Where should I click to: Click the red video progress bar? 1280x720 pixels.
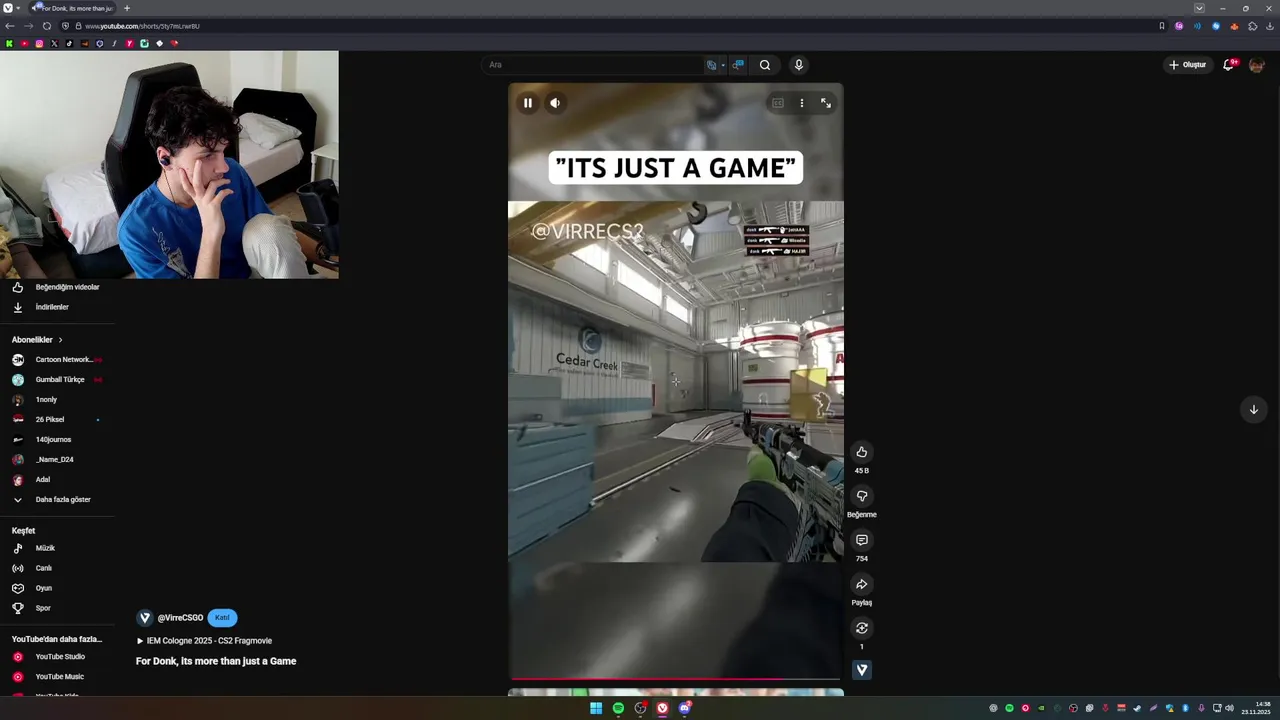coord(676,679)
